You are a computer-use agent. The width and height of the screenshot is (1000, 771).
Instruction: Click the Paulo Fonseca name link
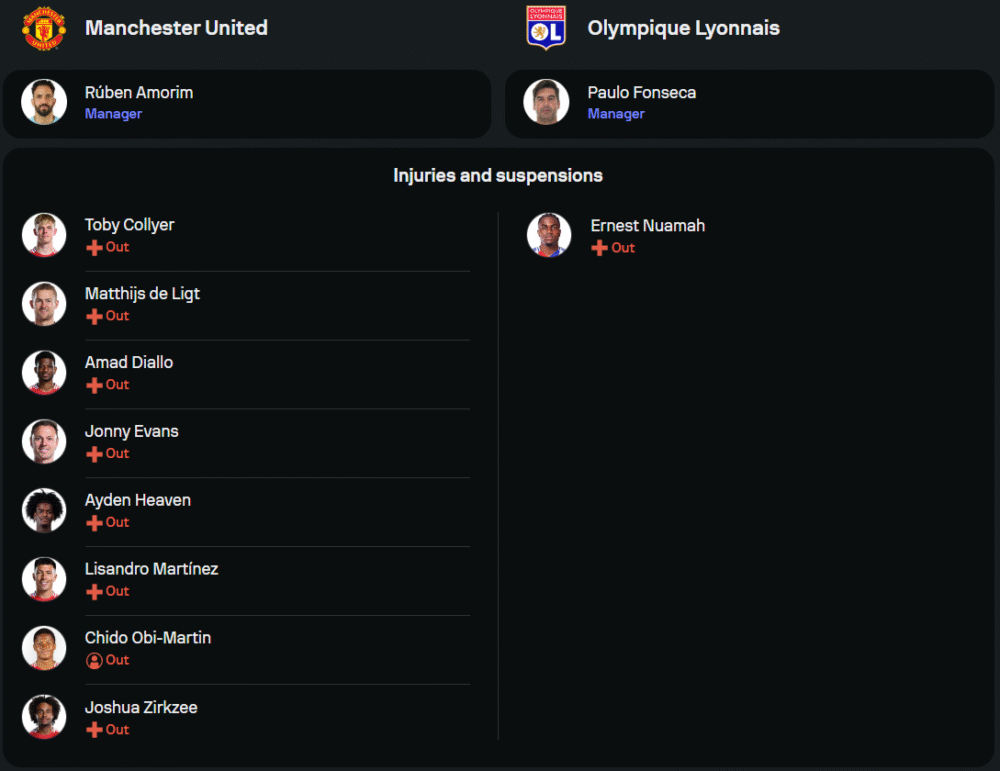point(641,92)
